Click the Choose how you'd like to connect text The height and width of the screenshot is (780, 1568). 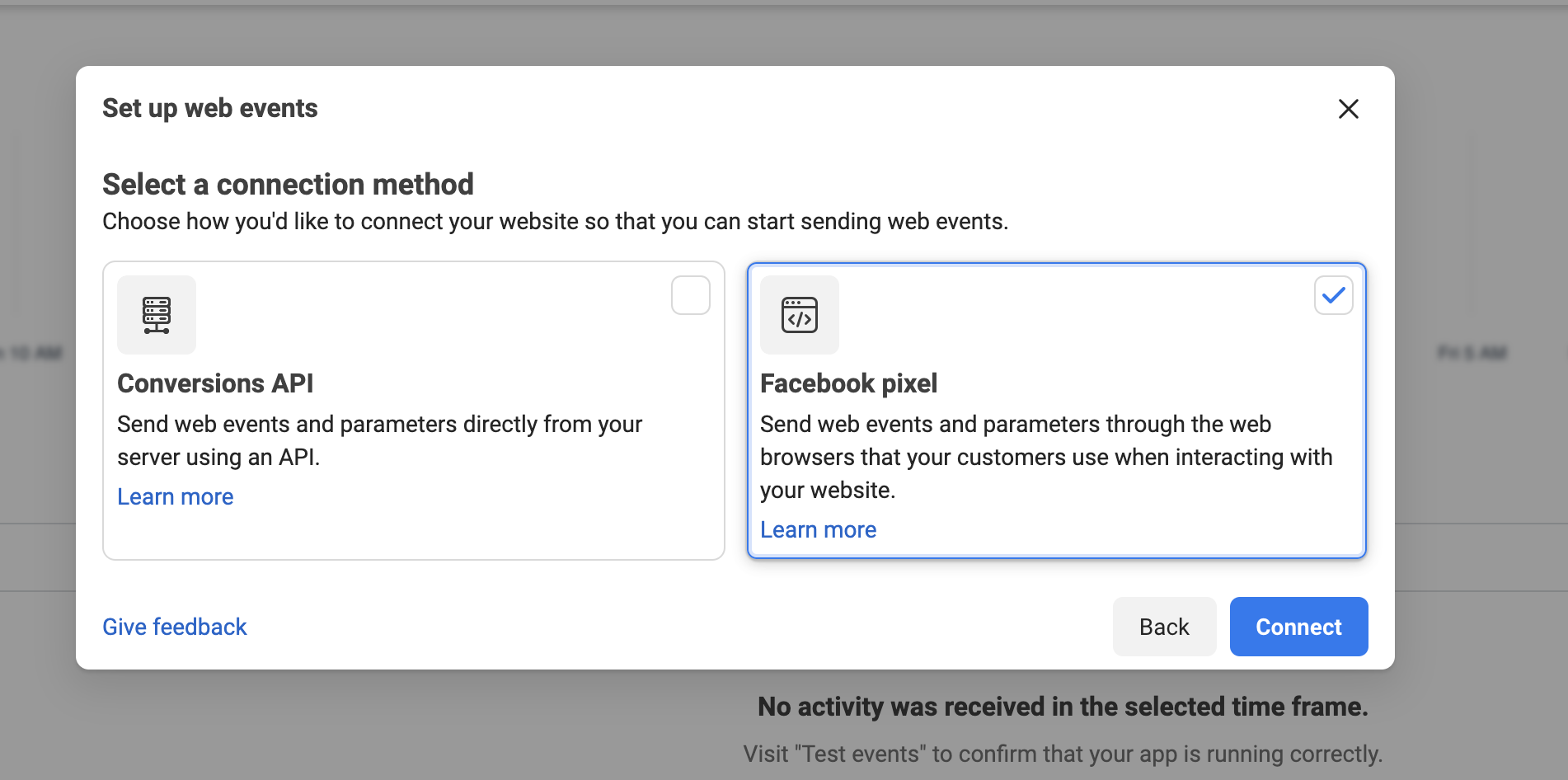[555, 222]
